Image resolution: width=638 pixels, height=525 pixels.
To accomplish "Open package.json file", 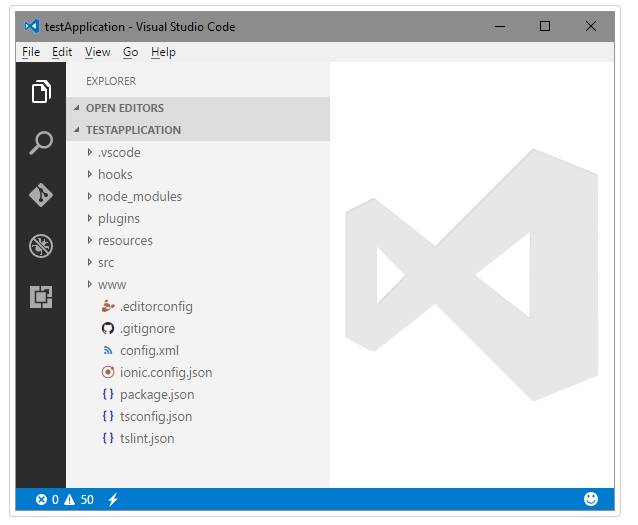I will tap(157, 394).
